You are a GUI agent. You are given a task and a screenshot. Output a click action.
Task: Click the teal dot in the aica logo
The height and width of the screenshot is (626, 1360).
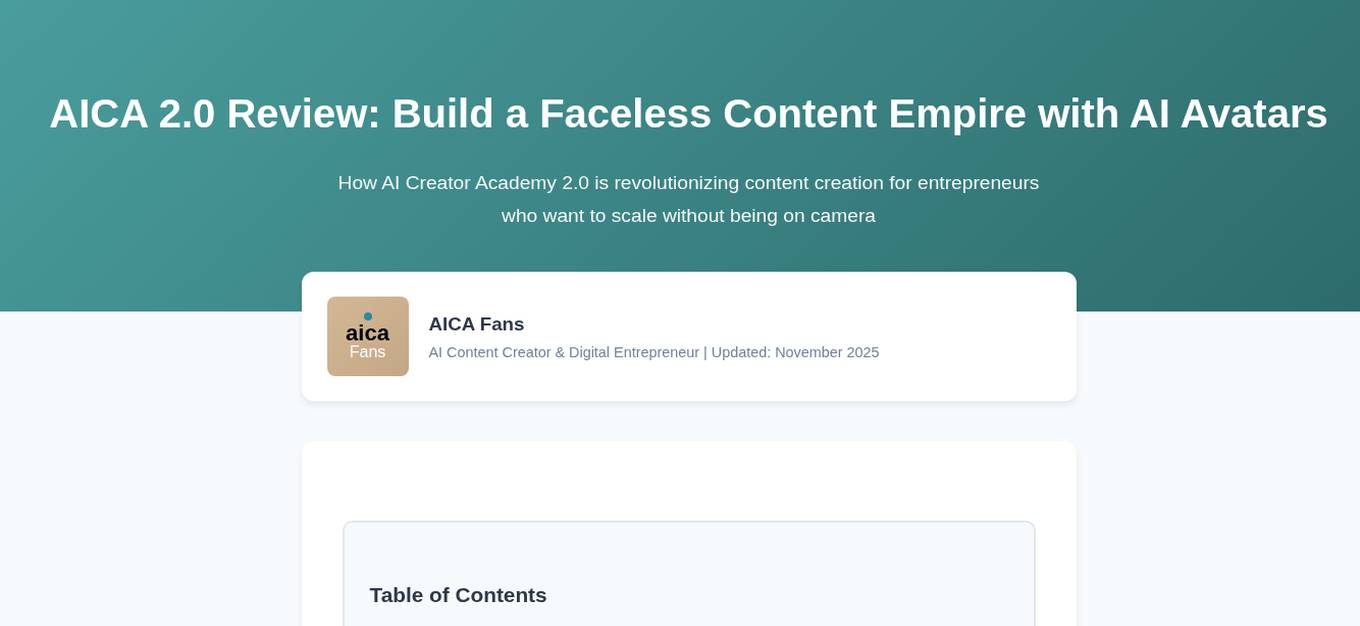(x=368, y=316)
